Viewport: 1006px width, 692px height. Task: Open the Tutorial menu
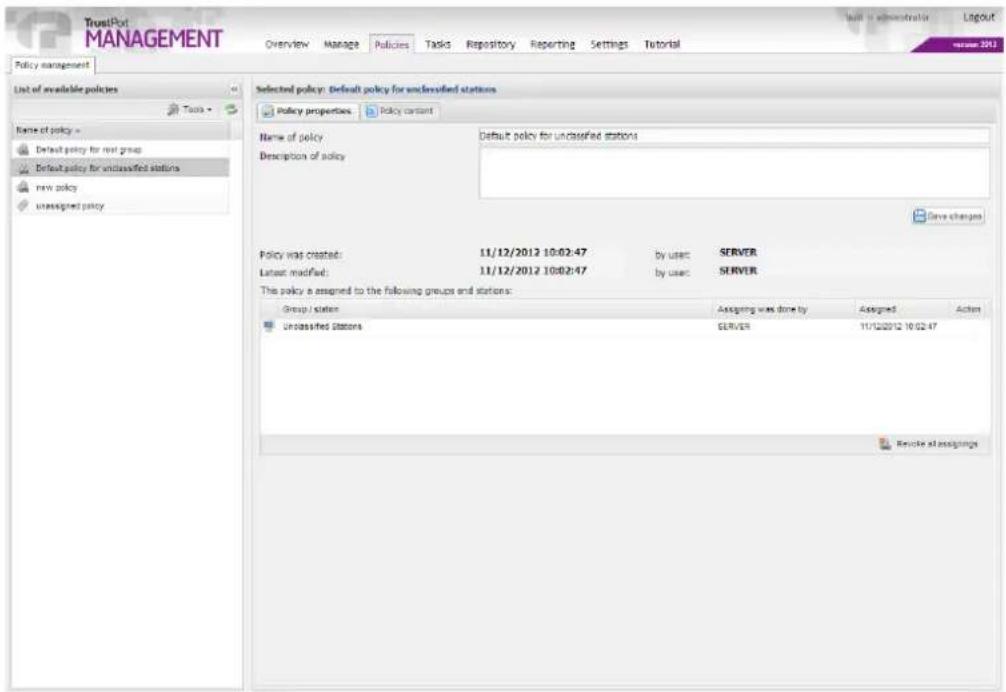tap(662, 44)
